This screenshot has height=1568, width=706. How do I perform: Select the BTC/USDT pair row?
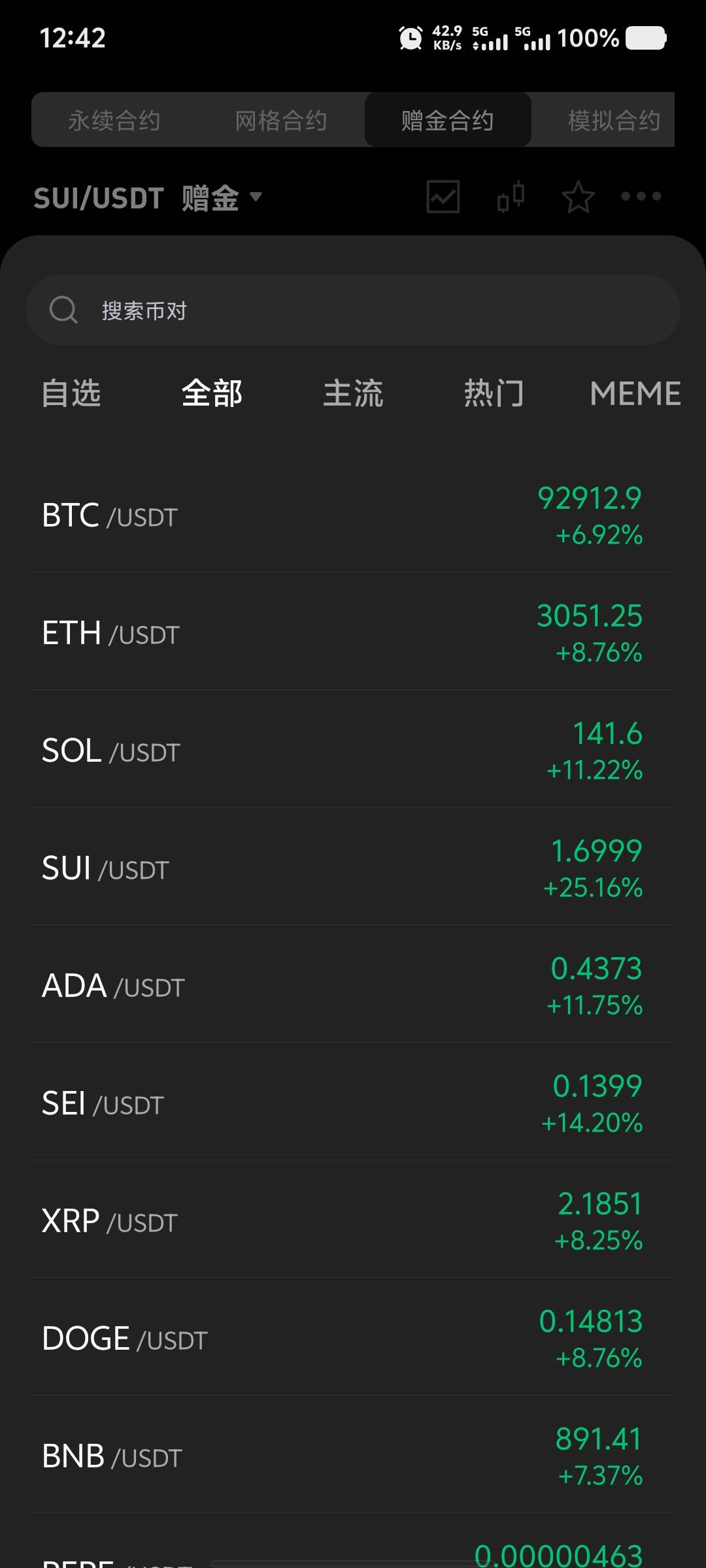pyautogui.click(x=353, y=515)
